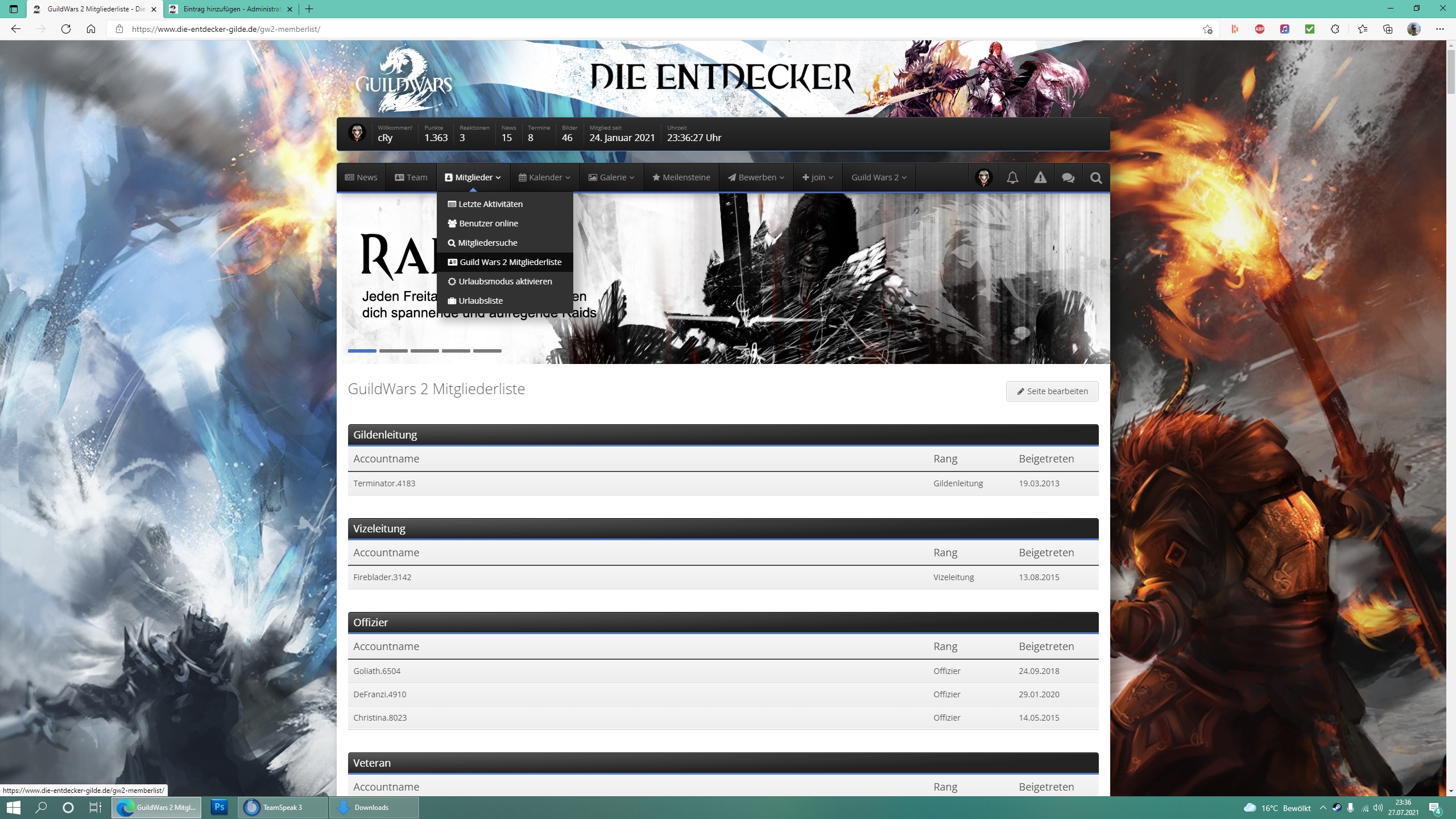Open the Meilensteine navigation item
Screen dimensions: 1456x819
tap(681, 177)
